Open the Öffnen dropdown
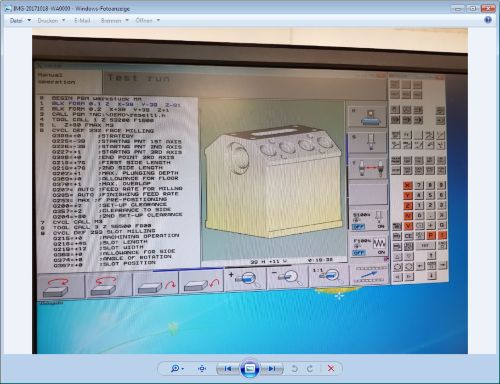This screenshot has height=384, width=500. (x=147, y=21)
